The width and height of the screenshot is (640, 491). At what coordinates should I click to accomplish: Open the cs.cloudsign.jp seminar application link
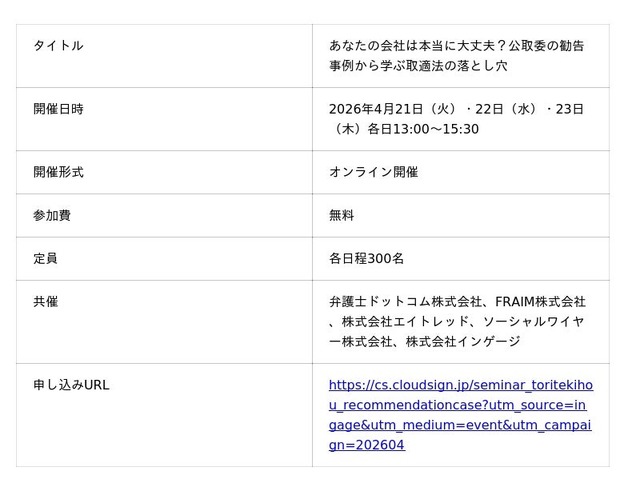click(x=460, y=414)
